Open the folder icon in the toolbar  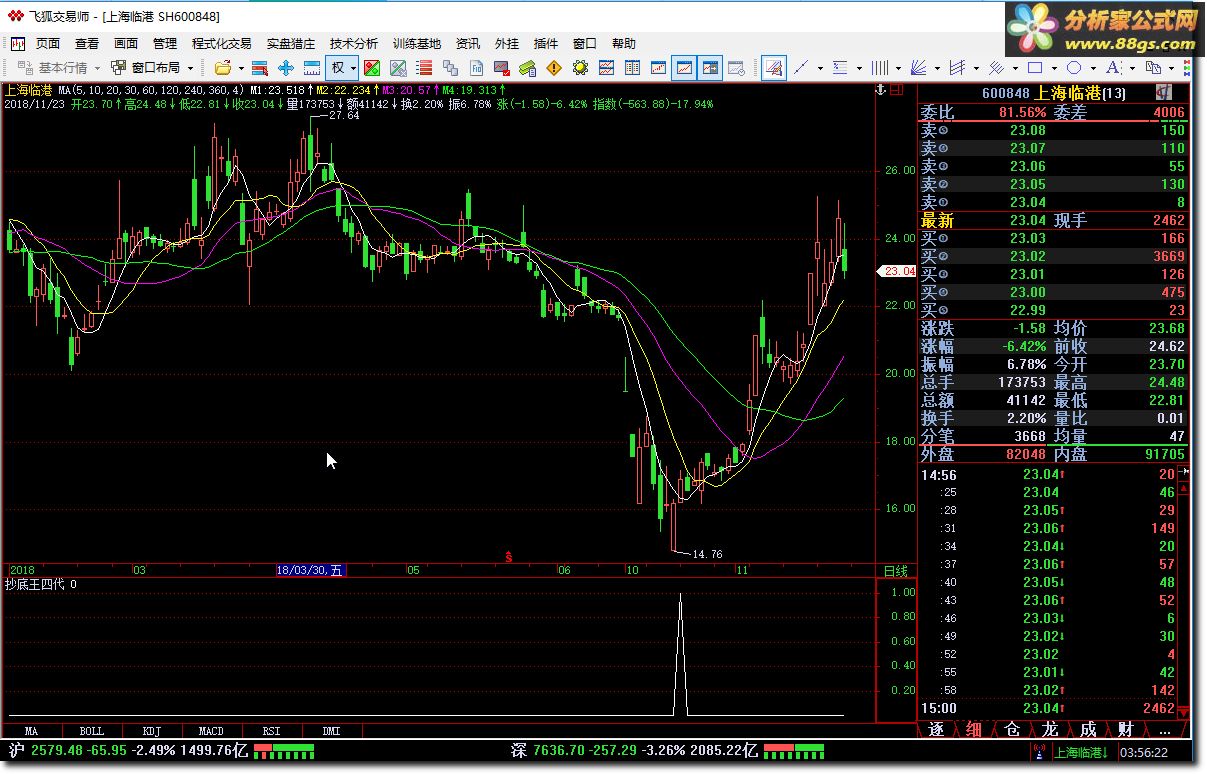coord(222,68)
